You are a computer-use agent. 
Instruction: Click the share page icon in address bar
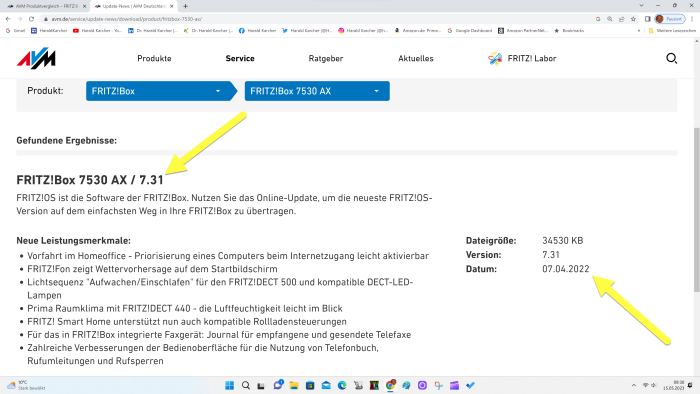pos(621,19)
